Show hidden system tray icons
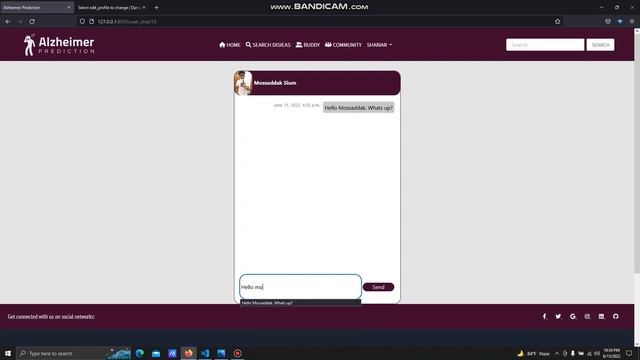640x360 pixels. (557, 353)
